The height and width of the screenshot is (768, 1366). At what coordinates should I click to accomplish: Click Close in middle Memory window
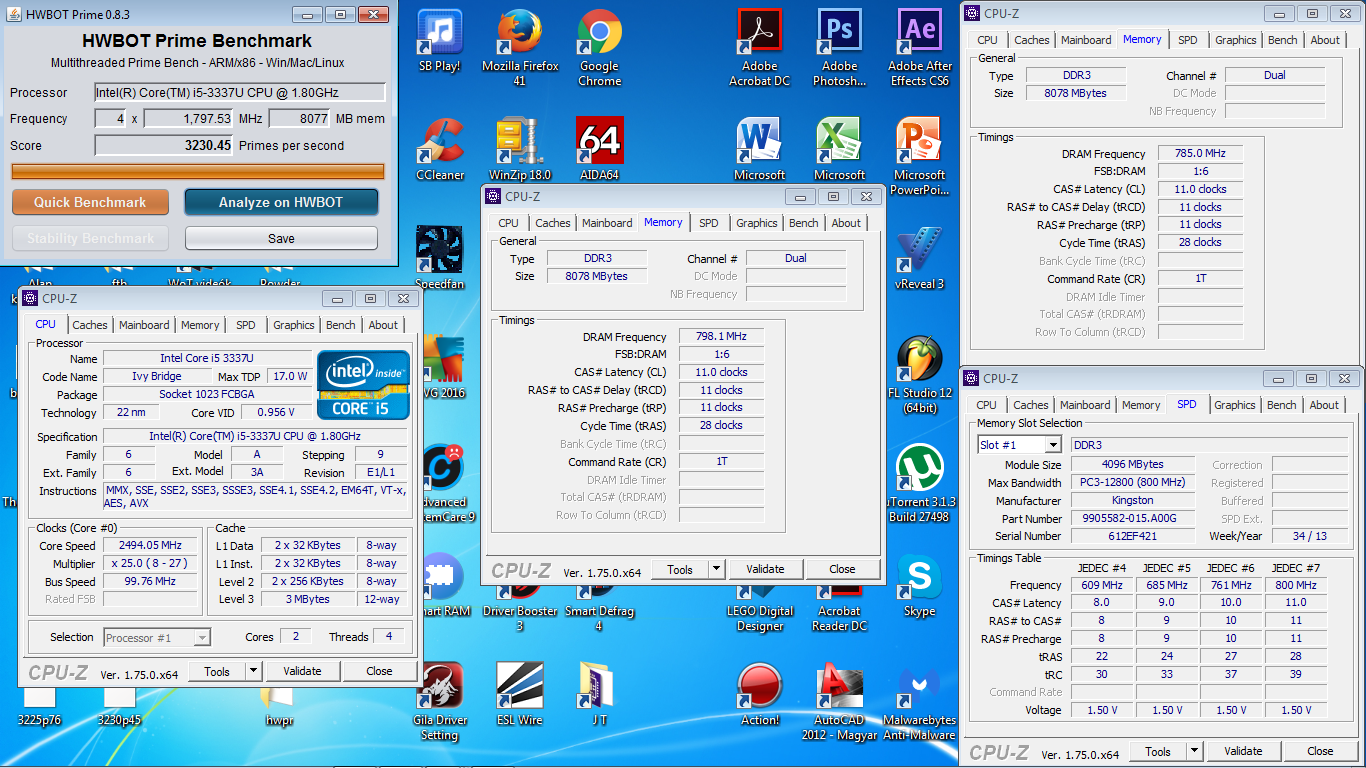click(842, 569)
